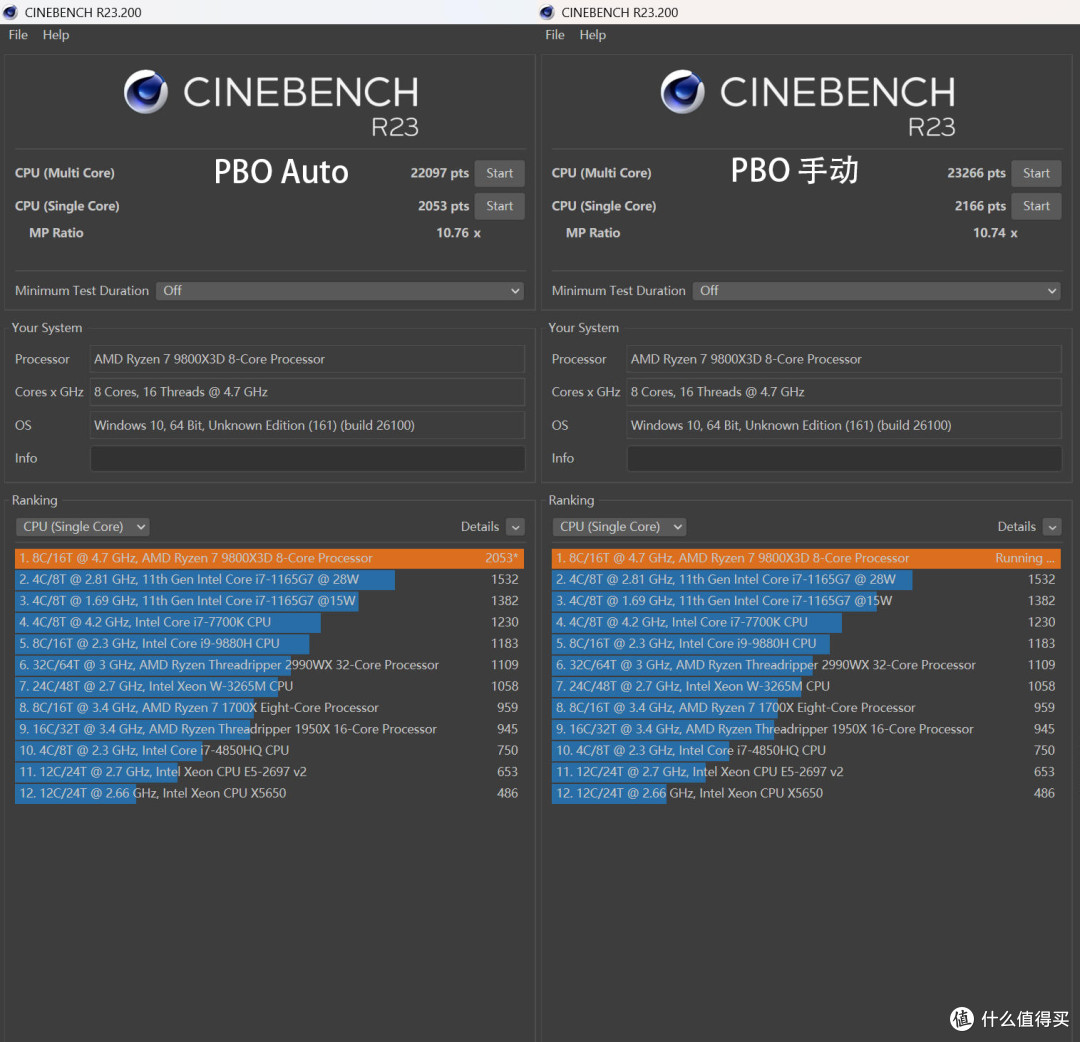Click OS field in left window
The image size is (1080, 1042).
tap(307, 425)
